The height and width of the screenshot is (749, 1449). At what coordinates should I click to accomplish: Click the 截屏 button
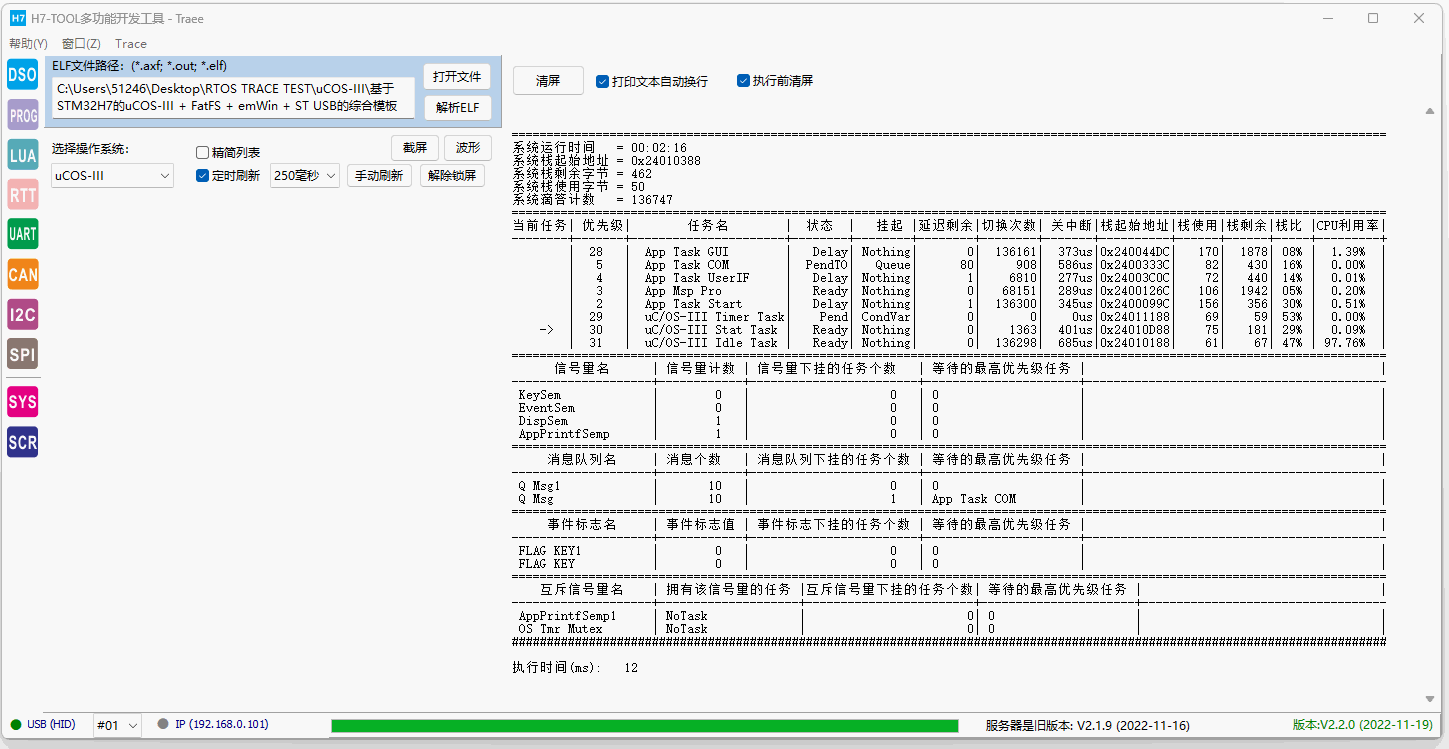(415, 148)
